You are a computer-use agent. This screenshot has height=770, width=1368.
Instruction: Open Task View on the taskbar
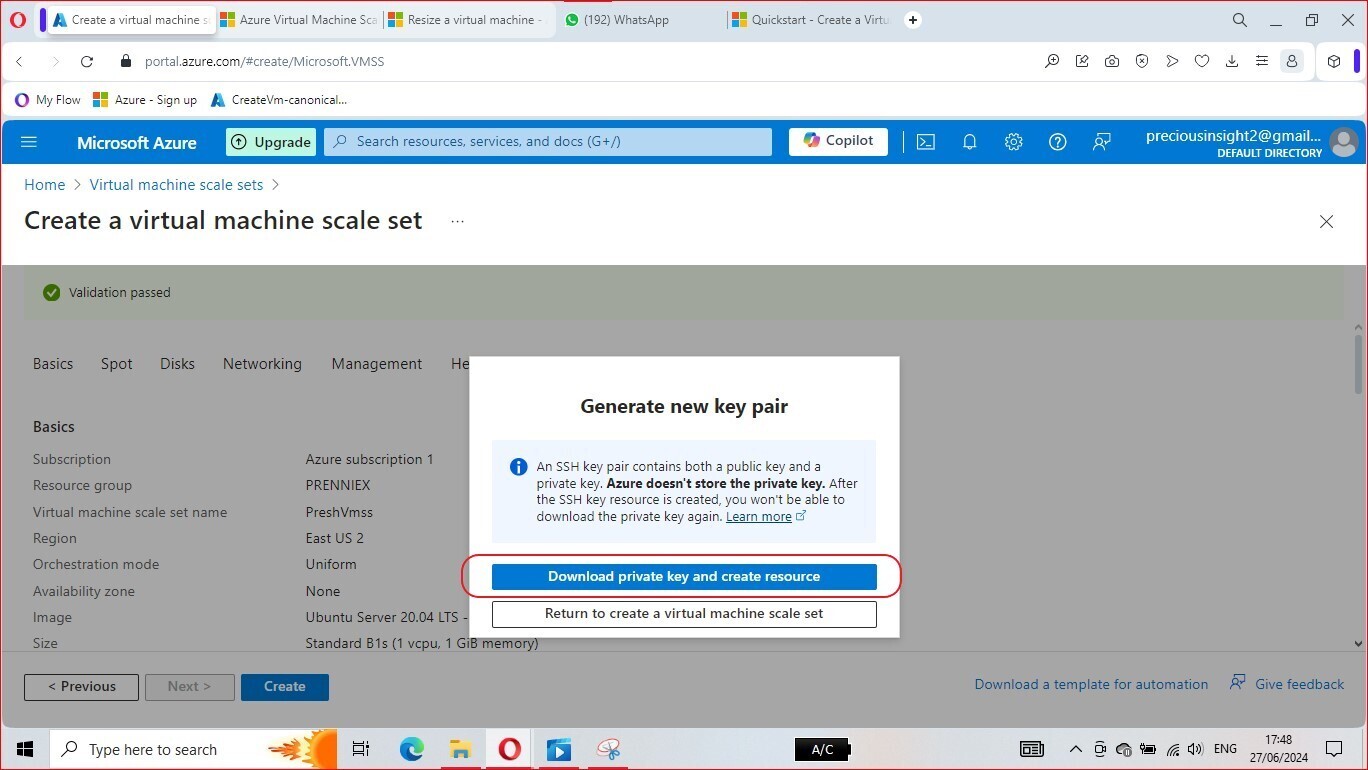(x=361, y=749)
